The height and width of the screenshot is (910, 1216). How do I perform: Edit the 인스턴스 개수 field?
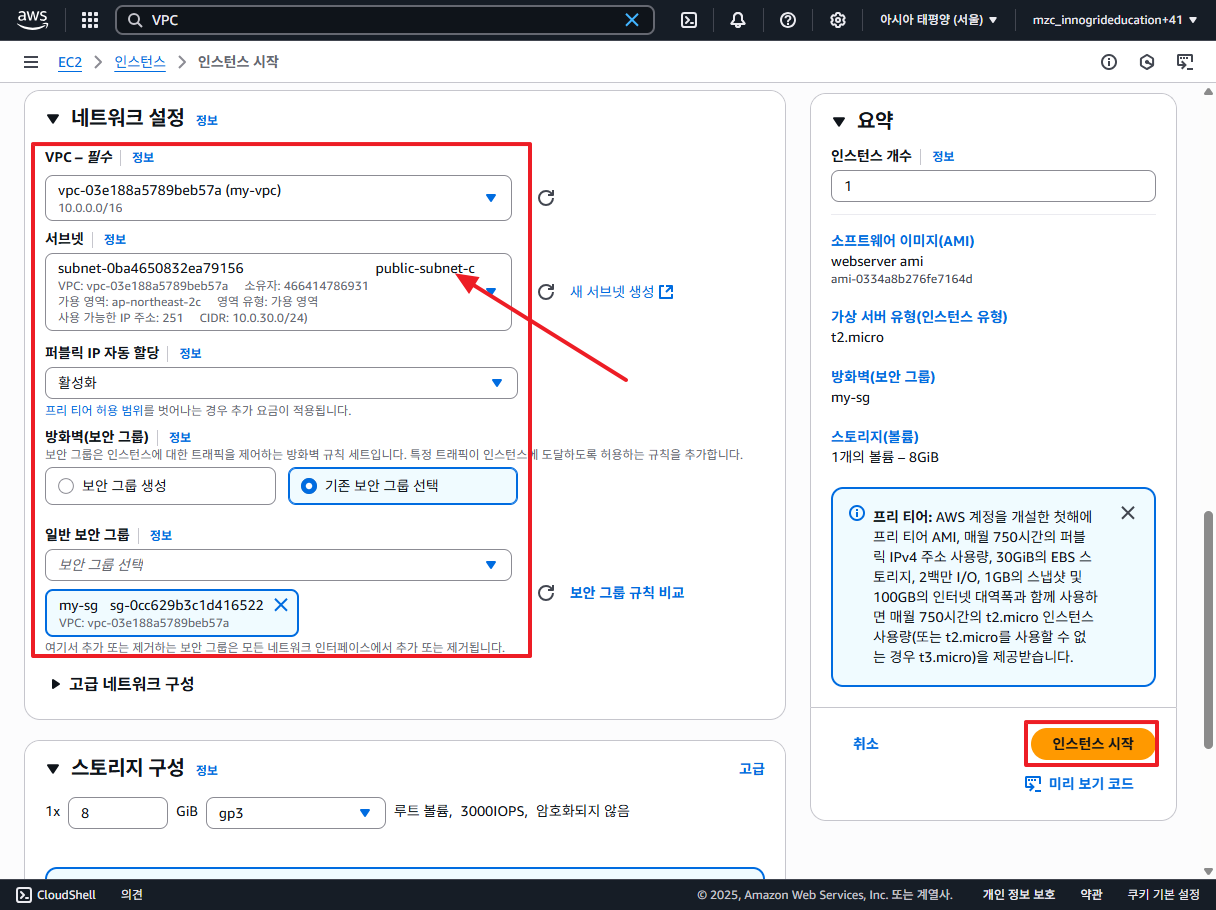[993, 186]
